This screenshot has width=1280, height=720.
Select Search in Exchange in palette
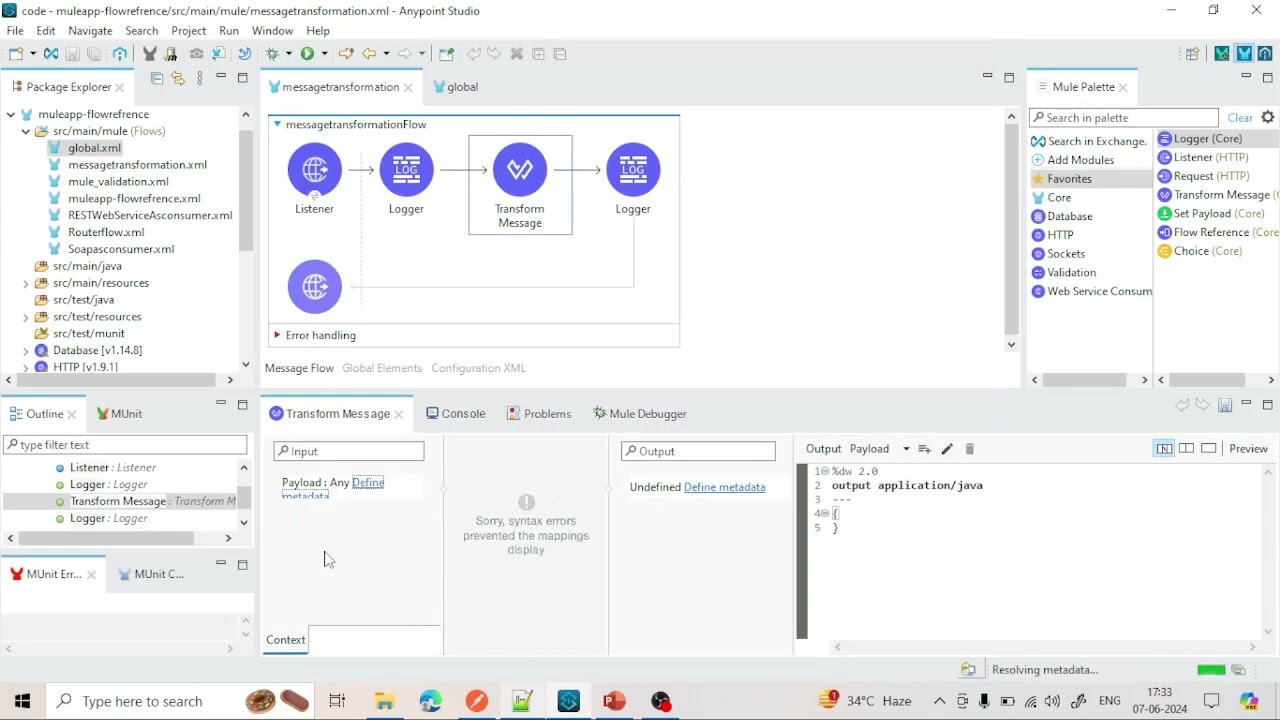tap(1088, 141)
